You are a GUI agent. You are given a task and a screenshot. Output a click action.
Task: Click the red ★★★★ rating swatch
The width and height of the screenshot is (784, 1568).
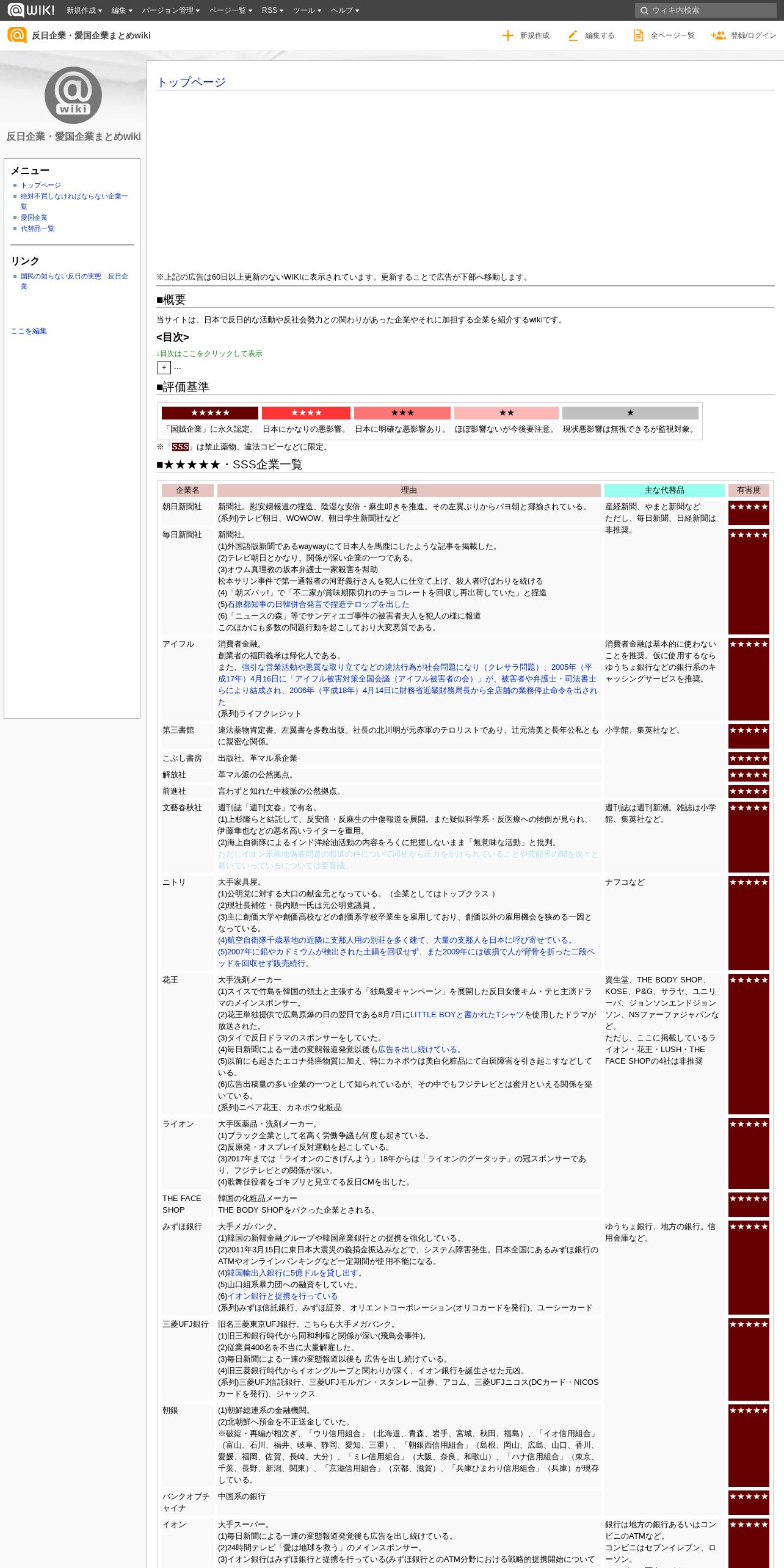pyautogui.click(x=306, y=413)
